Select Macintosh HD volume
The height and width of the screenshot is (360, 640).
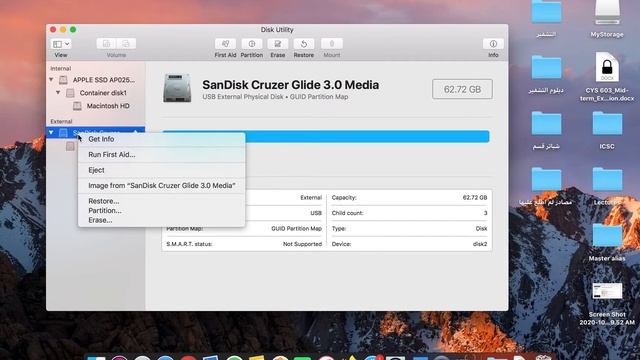pyautogui.click(x=108, y=106)
